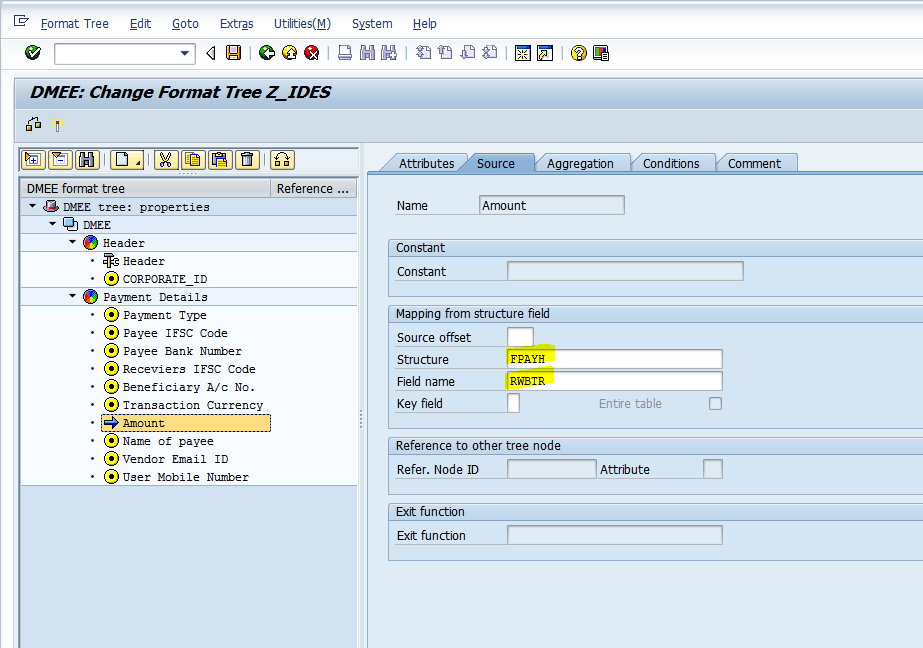Open the Extras menu
This screenshot has width=923, height=648.
(236, 23)
